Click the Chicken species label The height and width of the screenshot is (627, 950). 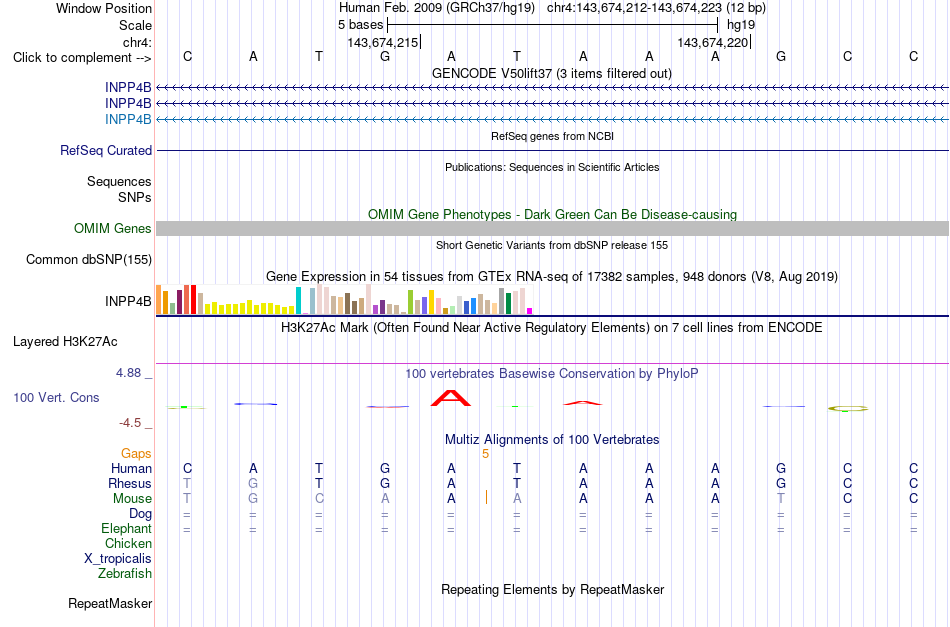[128, 543]
